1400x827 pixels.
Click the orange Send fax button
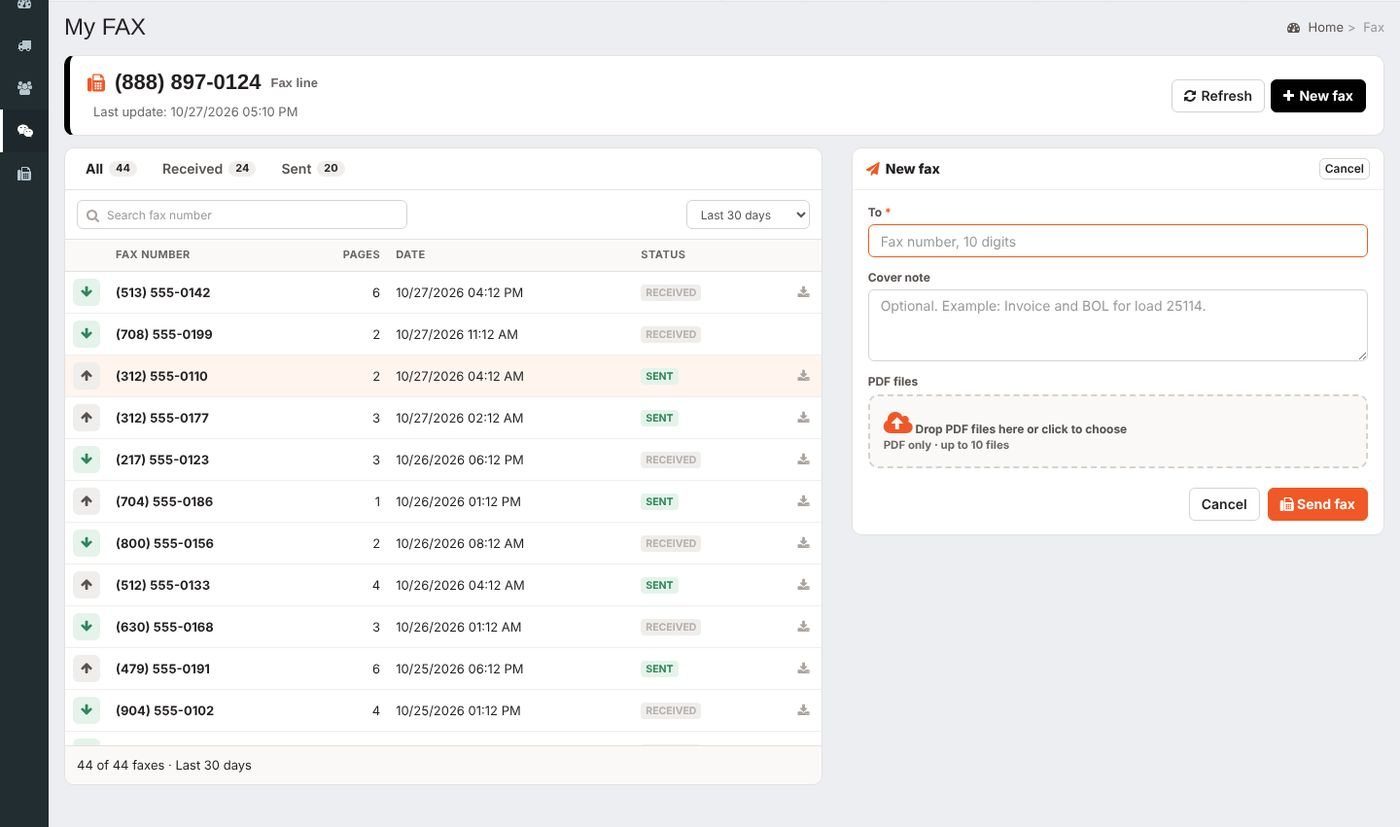pyautogui.click(x=1318, y=504)
